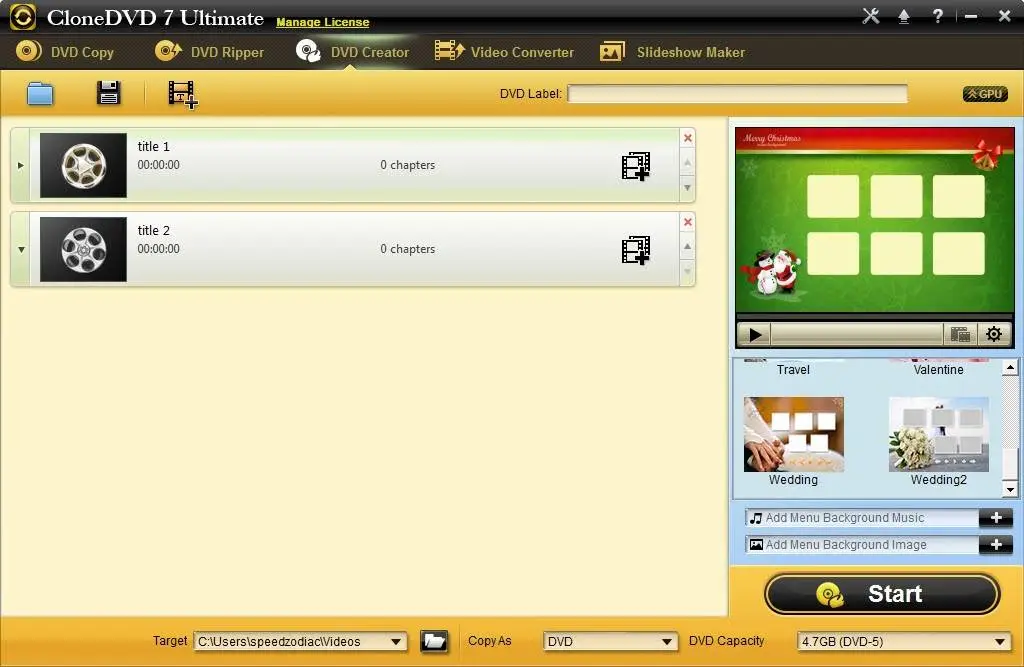Click the Add Menu Background Image field
This screenshot has height=667, width=1024.
coord(861,545)
